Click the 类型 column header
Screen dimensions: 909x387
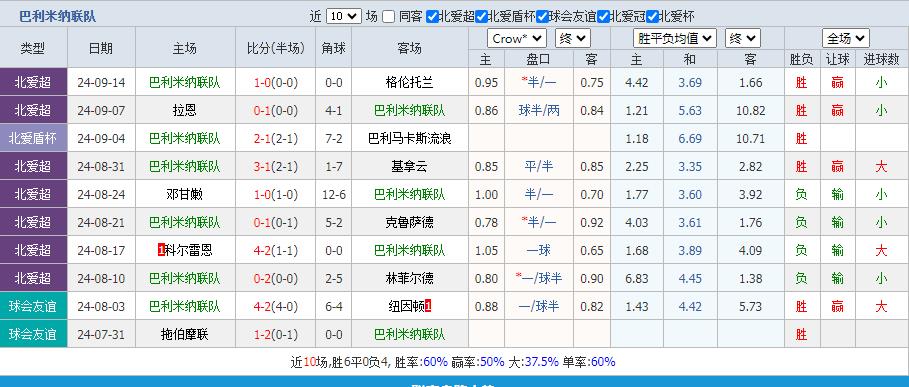[x=33, y=48]
